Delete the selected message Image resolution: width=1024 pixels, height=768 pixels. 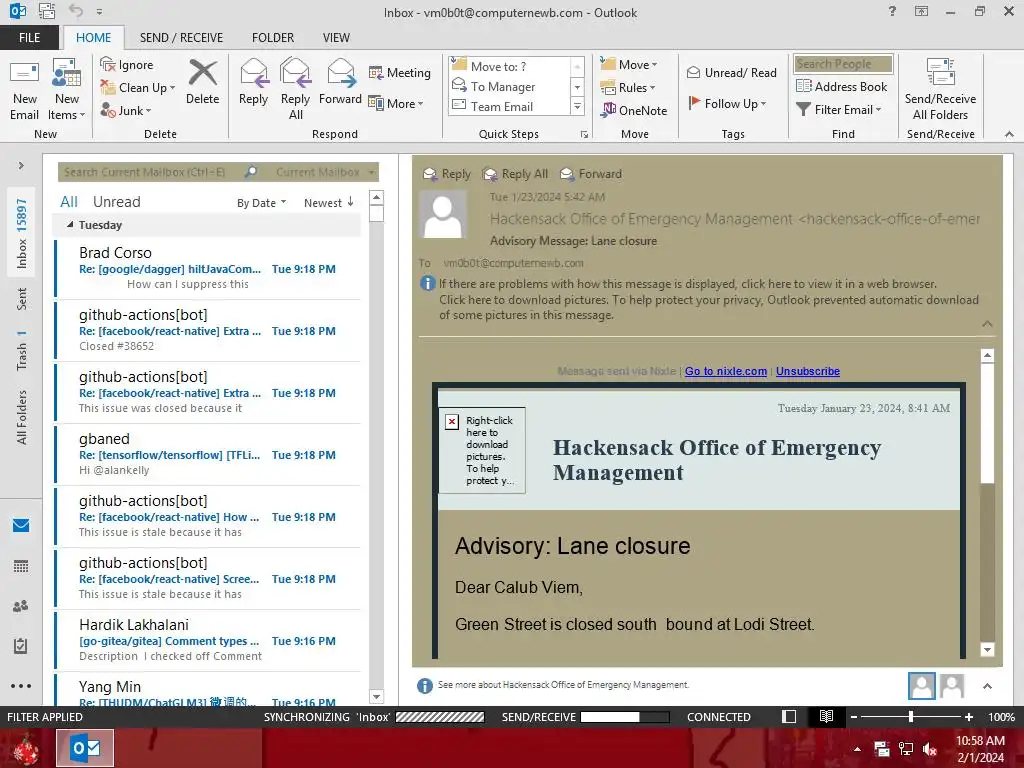(202, 82)
